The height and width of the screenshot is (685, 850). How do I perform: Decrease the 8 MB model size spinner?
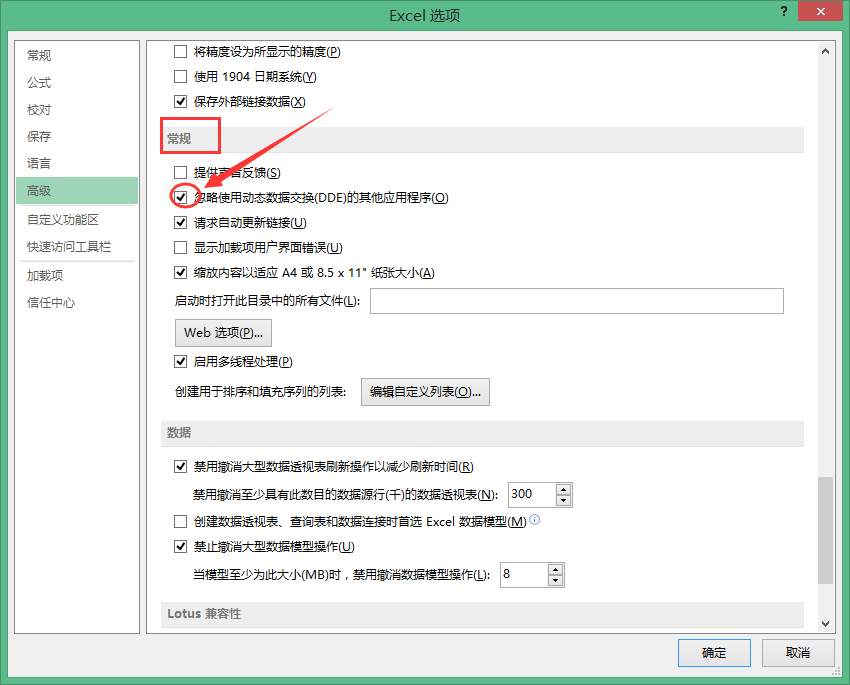coord(556,580)
